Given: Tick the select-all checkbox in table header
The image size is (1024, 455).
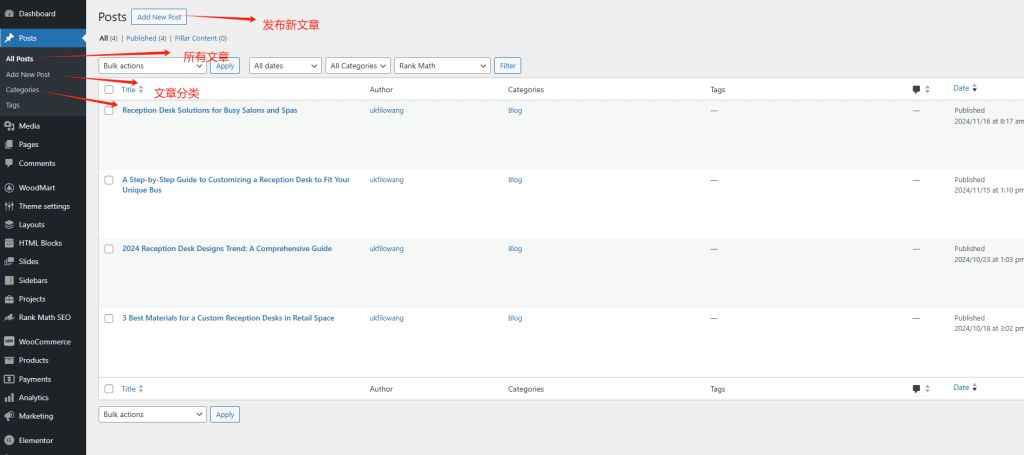Looking at the screenshot, I should (109, 90).
